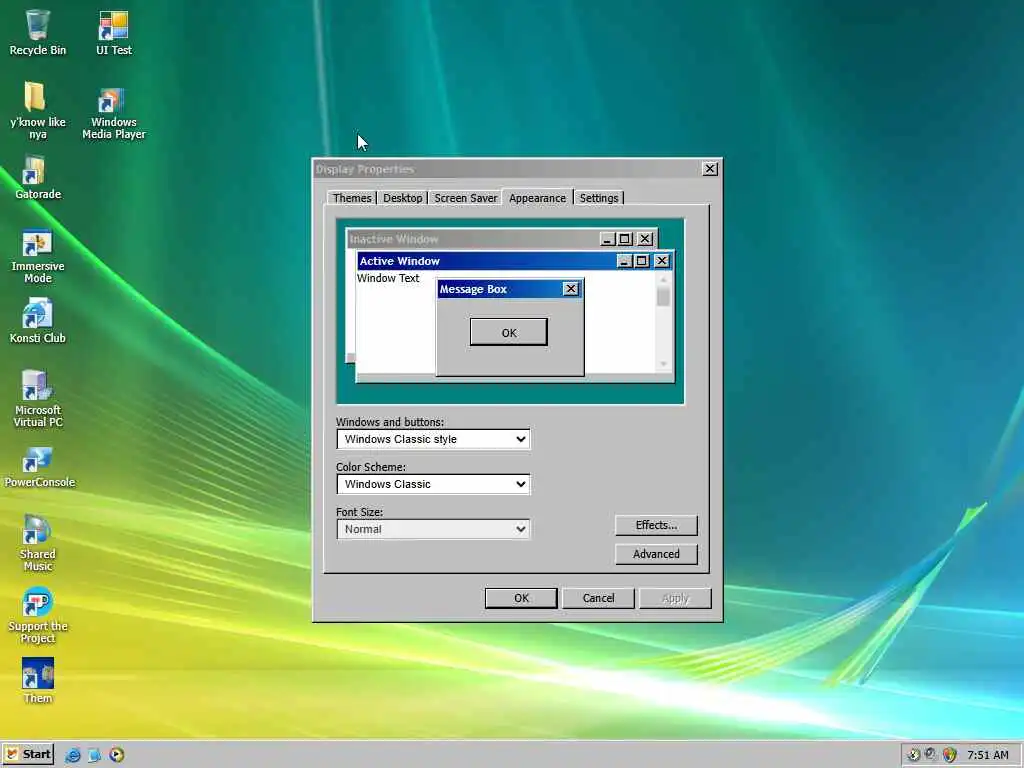Click the Apply button
The height and width of the screenshot is (768, 1024).
click(675, 598)
